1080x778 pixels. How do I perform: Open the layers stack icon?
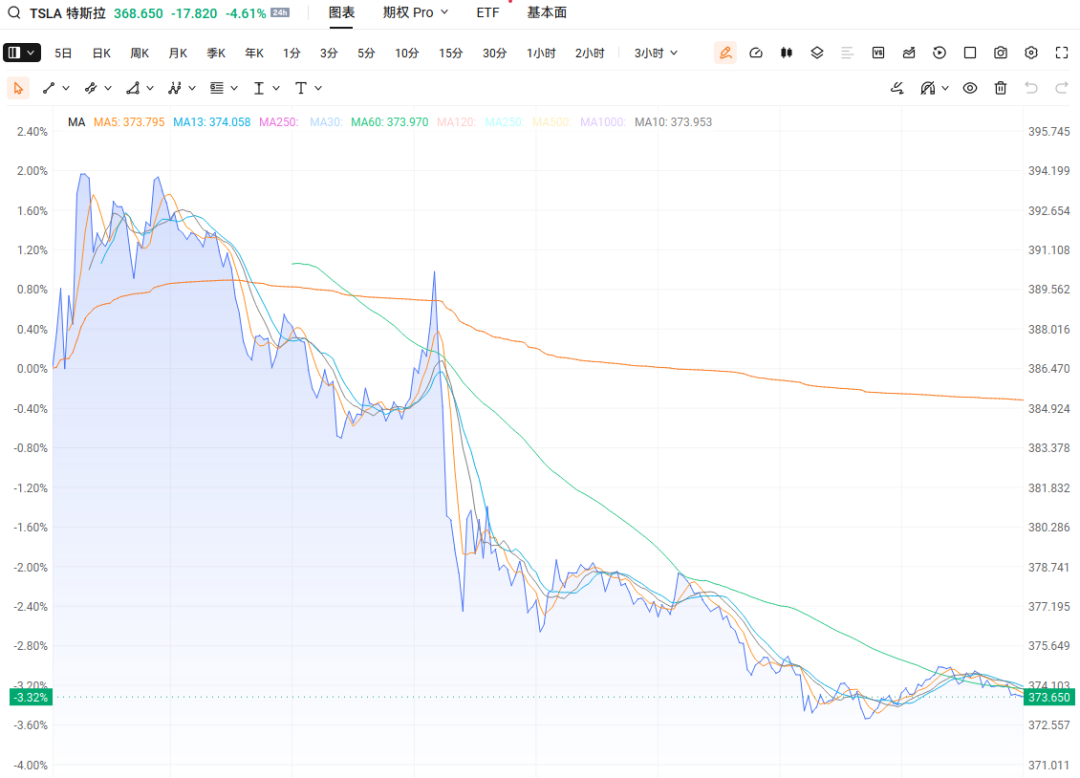[x=817, y=53]
